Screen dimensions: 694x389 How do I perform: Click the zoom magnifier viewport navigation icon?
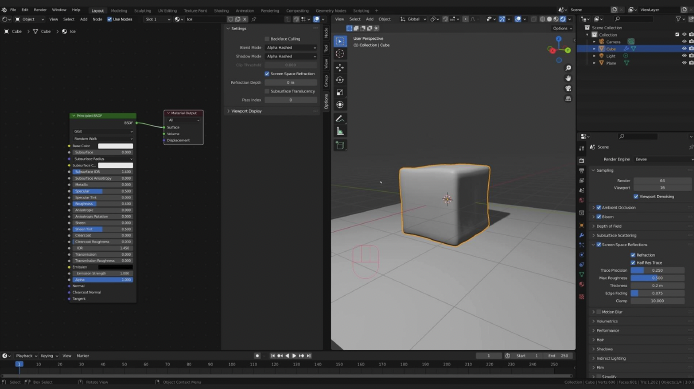point(568,68)
